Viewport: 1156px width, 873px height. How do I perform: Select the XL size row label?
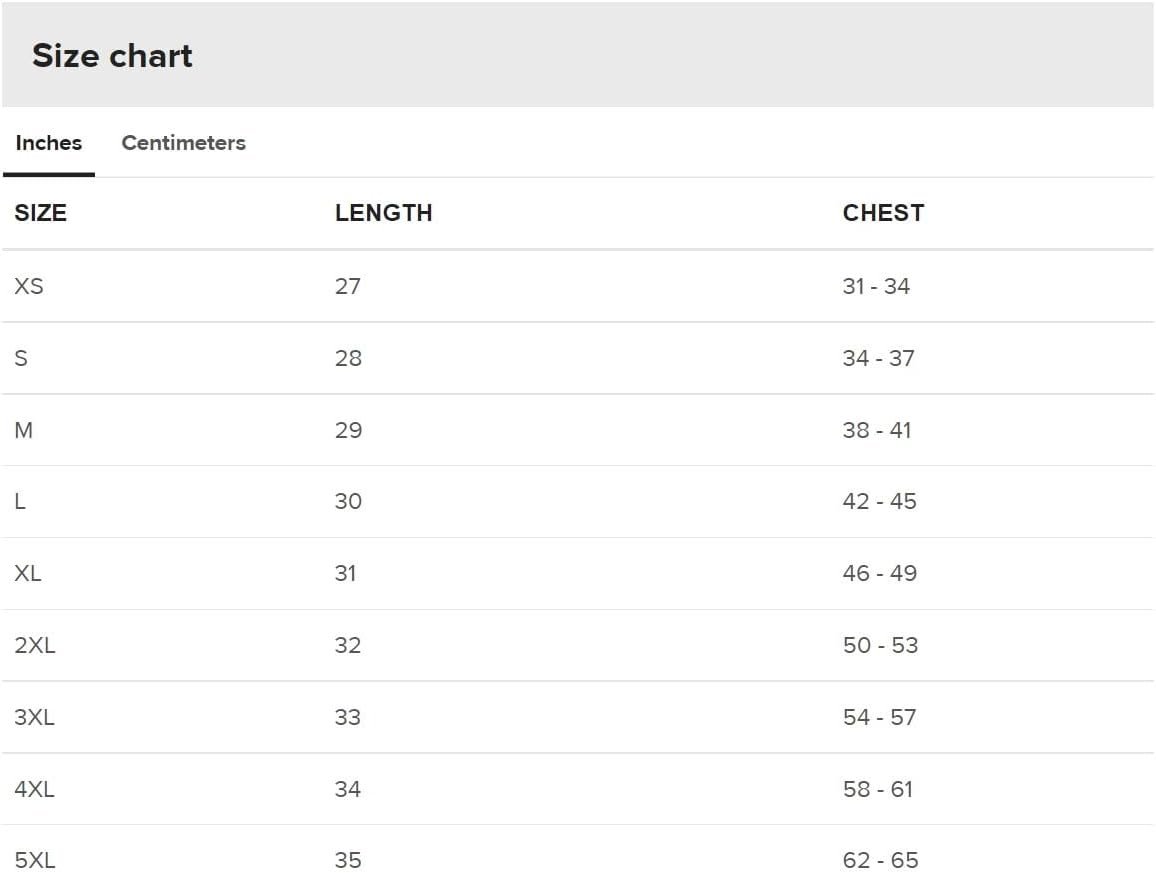27,573
